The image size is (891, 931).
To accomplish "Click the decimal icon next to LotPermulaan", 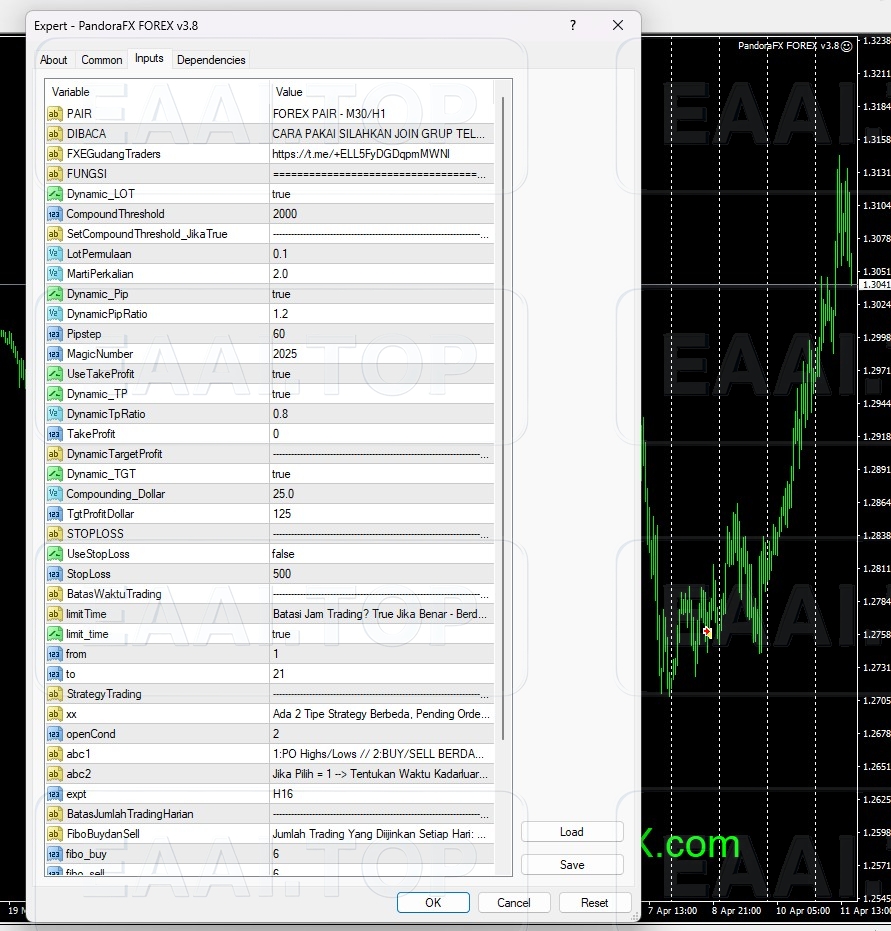I will point(57,254).
